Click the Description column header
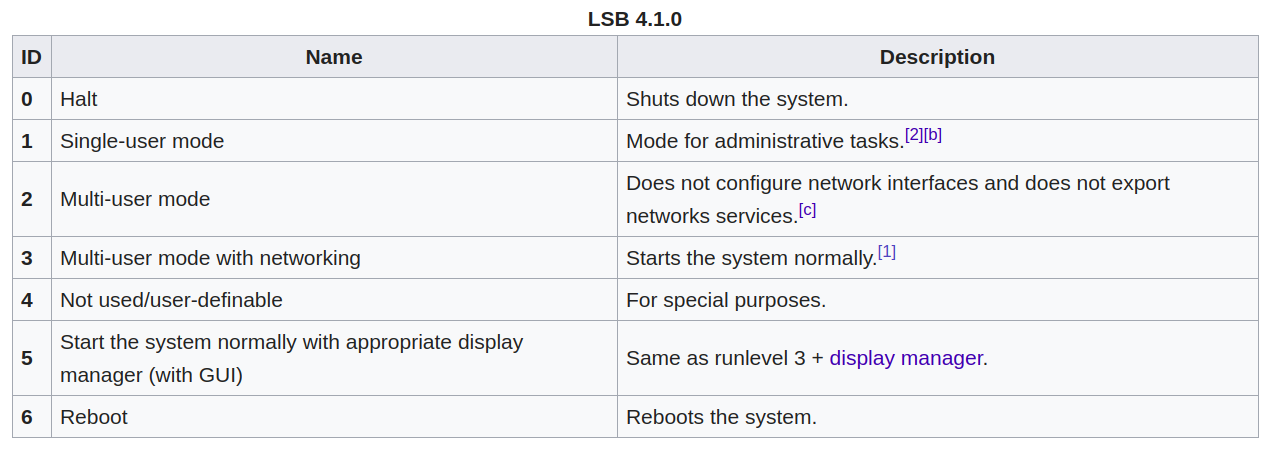 (x=937, y=57)
